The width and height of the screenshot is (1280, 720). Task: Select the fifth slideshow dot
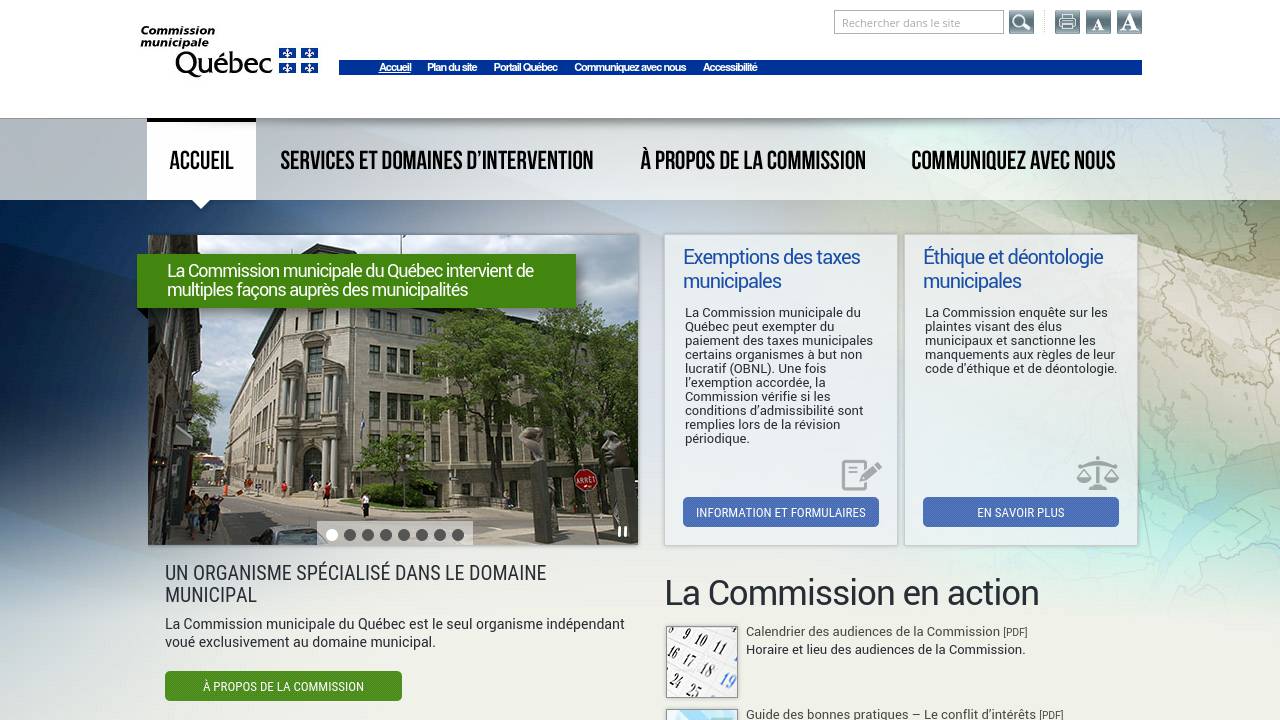404,535
